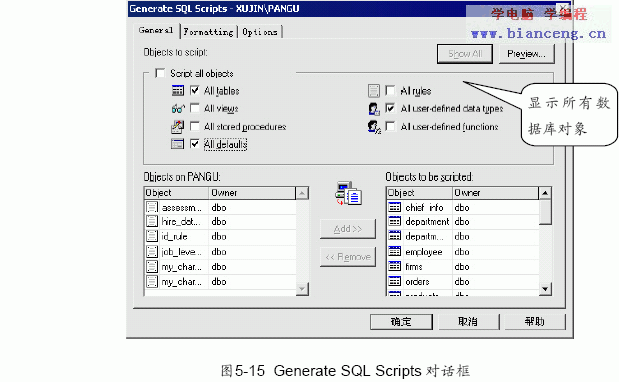Sort by Owner column in scripted list
Image resolution: width=619 pixels, height=382 pixels.
coord(495,193)
